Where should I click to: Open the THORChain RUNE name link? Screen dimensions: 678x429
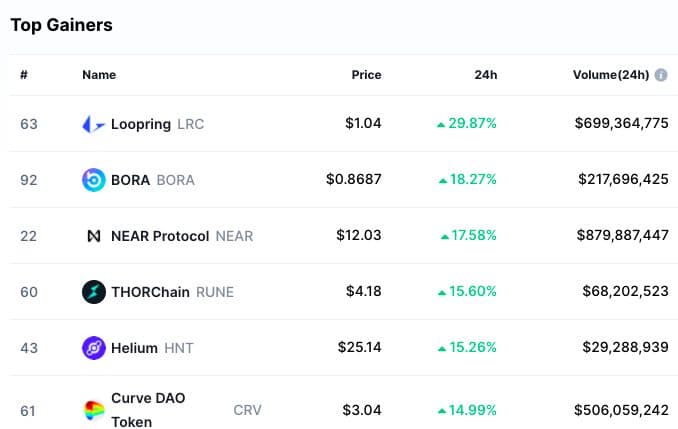pyautogui.click(x=150, y=292)
